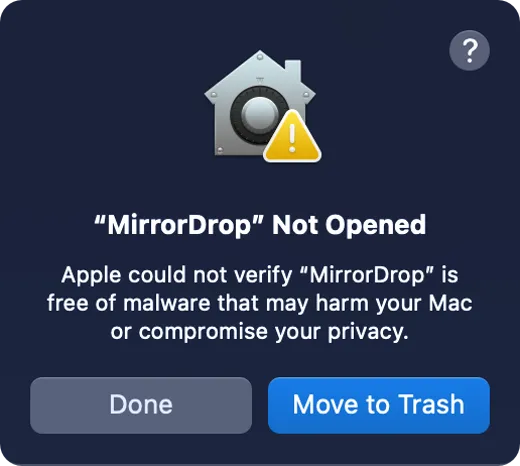Screen dimensions: 520x466
Task: Choose Move to Trash for MirrorDrop
Action: click(x=379, y=405)
